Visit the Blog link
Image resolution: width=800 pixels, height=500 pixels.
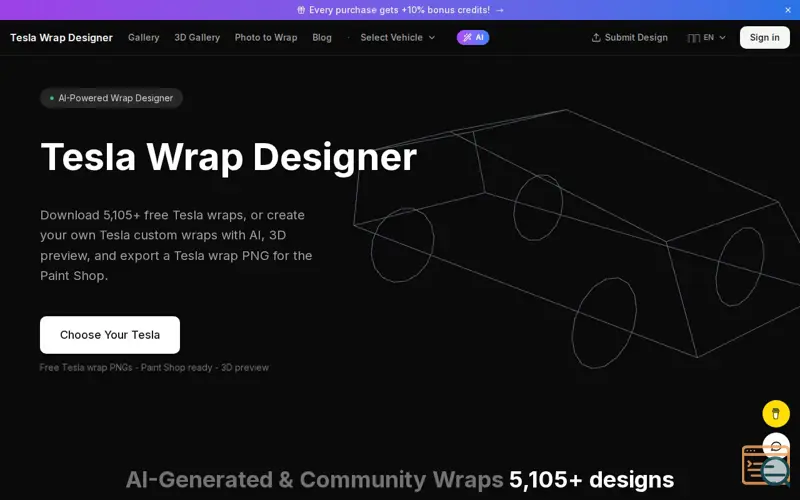[x=322, y=38]
